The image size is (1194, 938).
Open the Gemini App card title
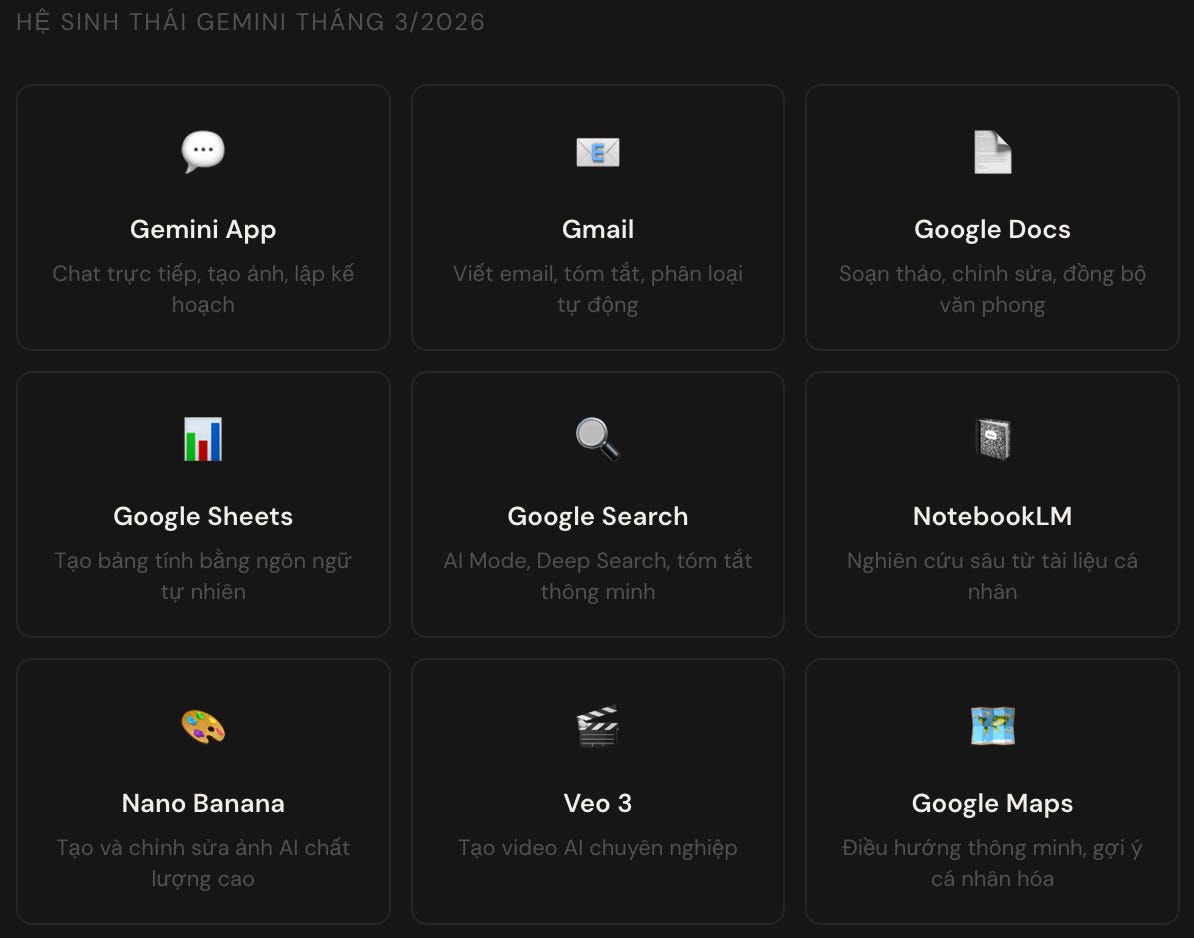coord(203,229)
